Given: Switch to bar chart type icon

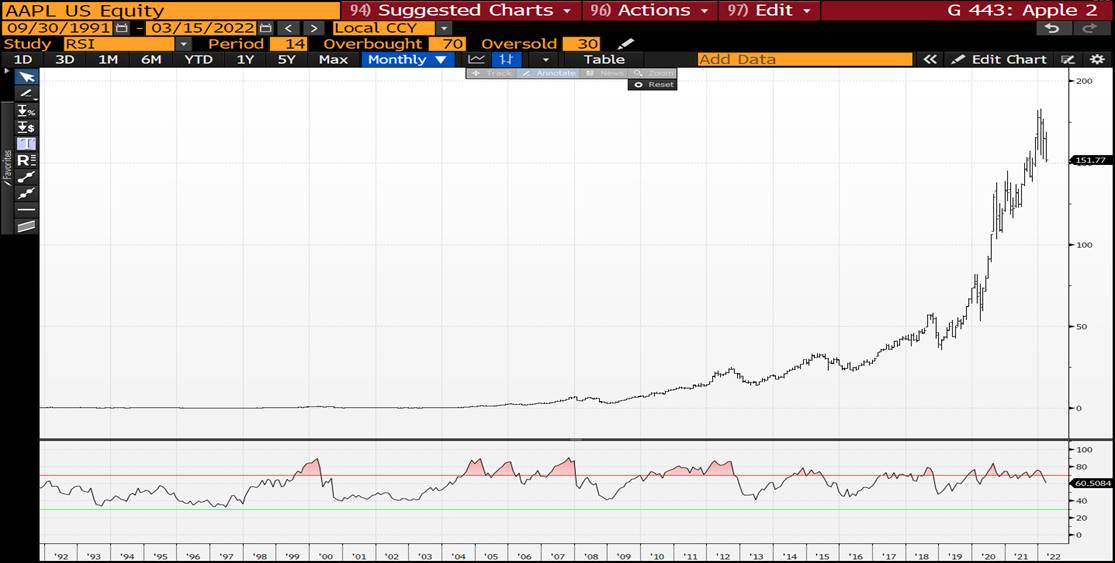Looking at the screenshot, I should 507,60.
